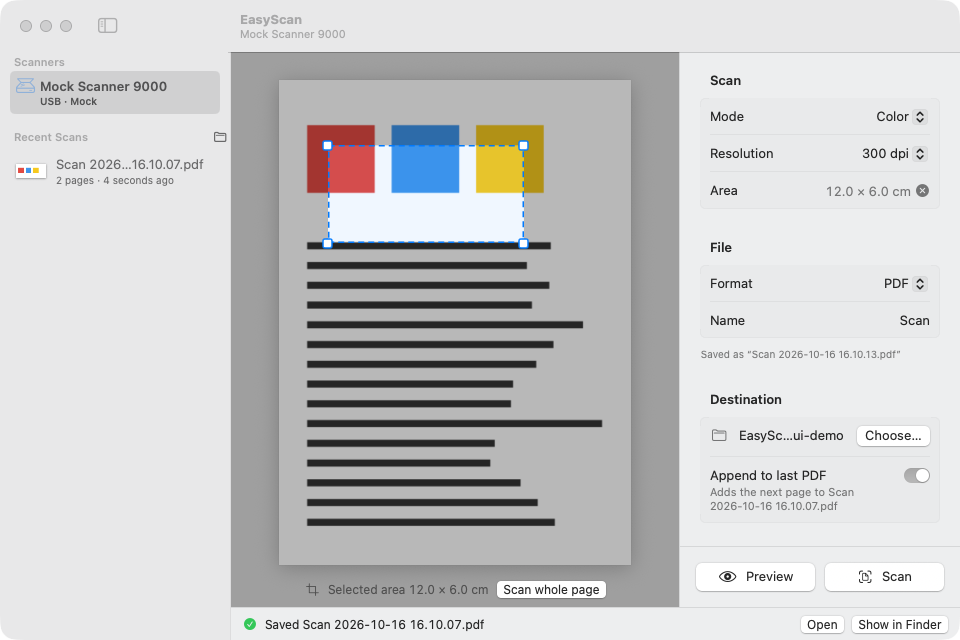Click the 2 pages · 4 seconds ago text

(x=114, y=181)
